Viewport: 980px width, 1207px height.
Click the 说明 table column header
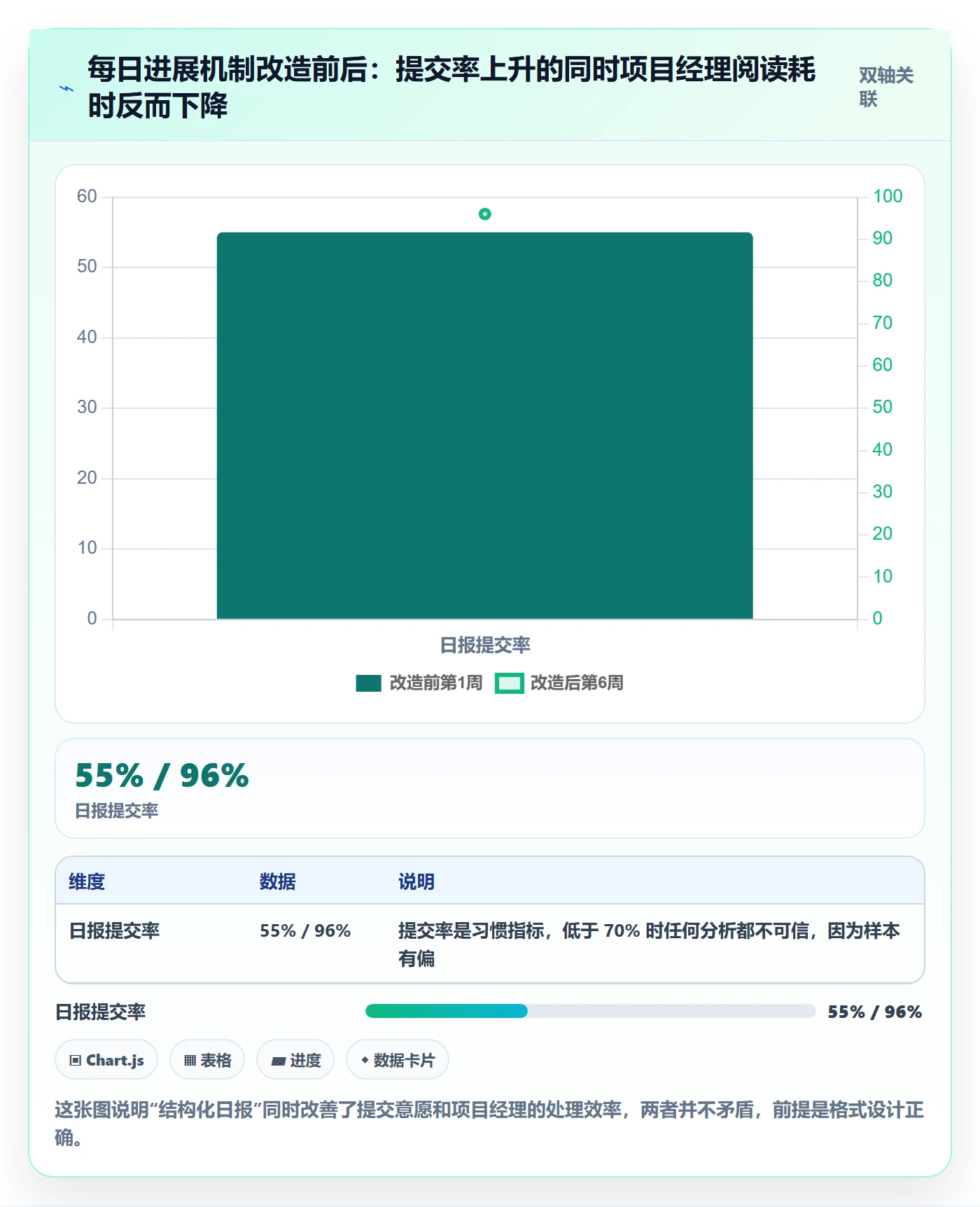point(416,881)
